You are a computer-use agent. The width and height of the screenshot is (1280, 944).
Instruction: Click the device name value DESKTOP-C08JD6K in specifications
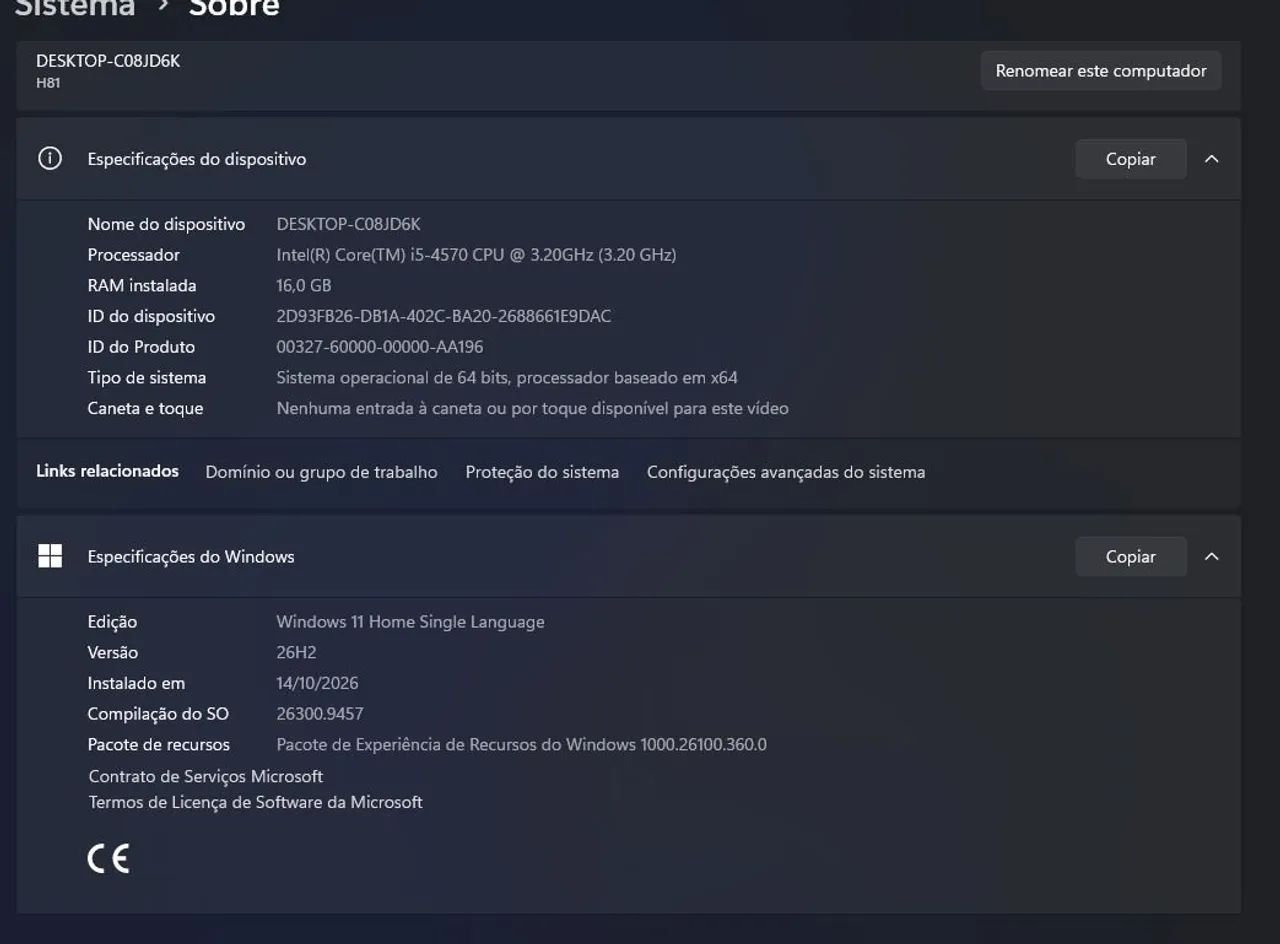click(349, 224)
